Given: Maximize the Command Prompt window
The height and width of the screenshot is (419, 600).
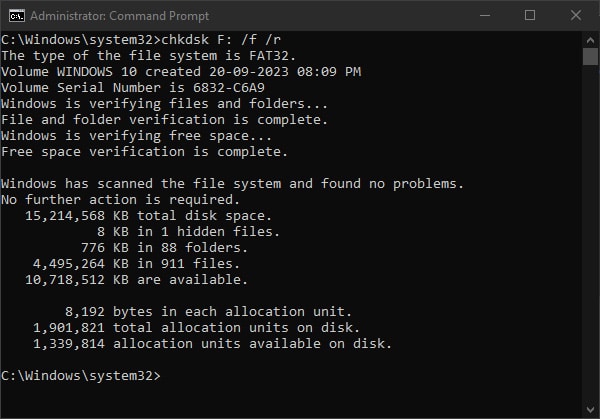Looking at the screenshot, I should point(530,15).
